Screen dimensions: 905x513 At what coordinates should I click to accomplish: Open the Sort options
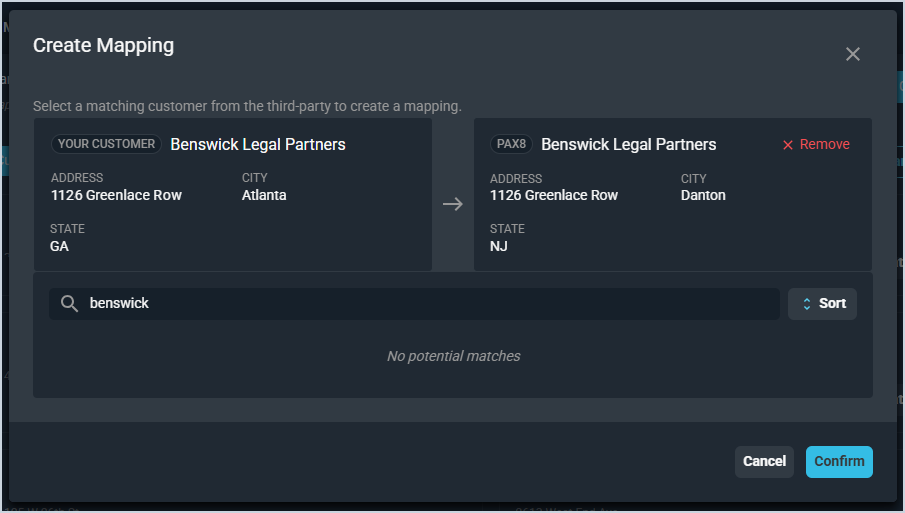pos(822,304)
